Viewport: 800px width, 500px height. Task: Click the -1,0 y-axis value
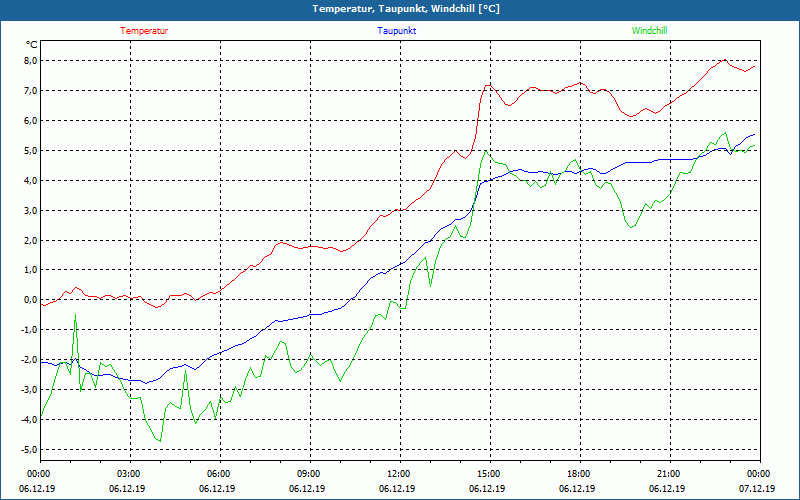[30, 330]
